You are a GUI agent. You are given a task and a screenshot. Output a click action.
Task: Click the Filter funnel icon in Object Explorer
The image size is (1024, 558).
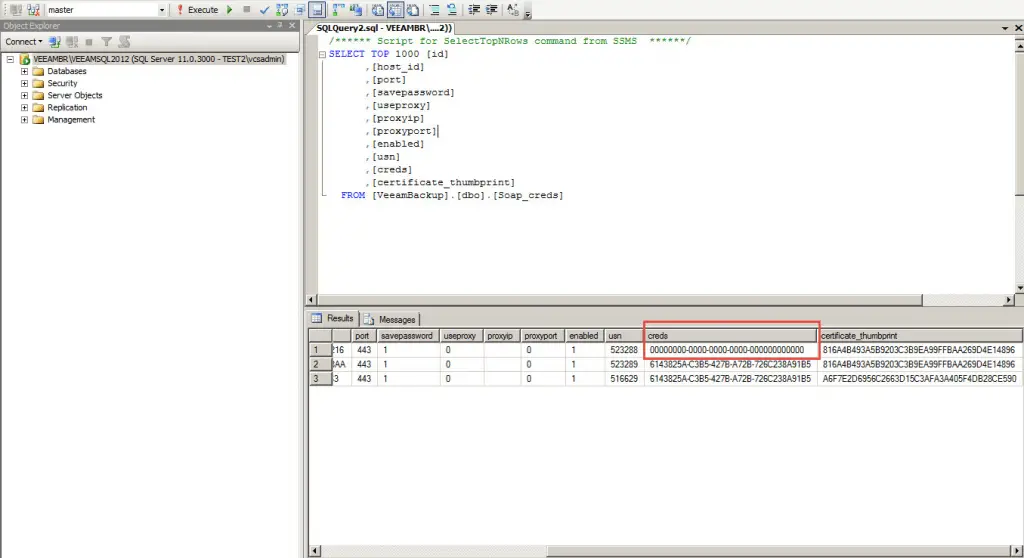[x=106, y=42]
